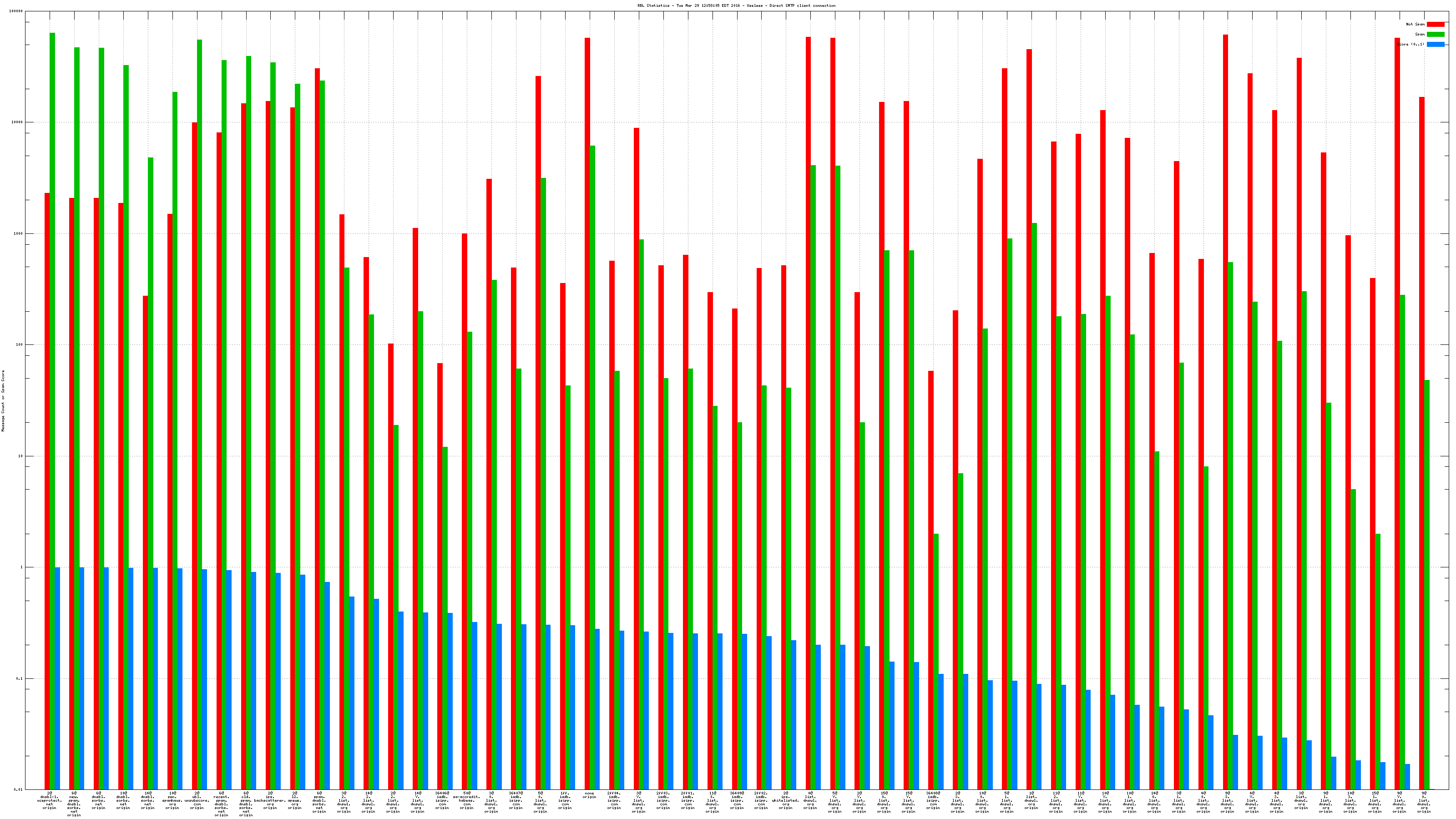Click the red Not Spam legend swatch
This screenshot has height=819, width=1456.
pos(1435,24)
